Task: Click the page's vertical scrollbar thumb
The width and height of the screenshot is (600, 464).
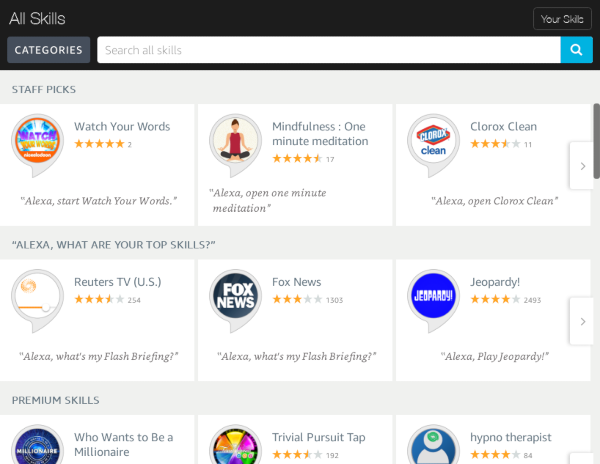Action: [597, 141]
